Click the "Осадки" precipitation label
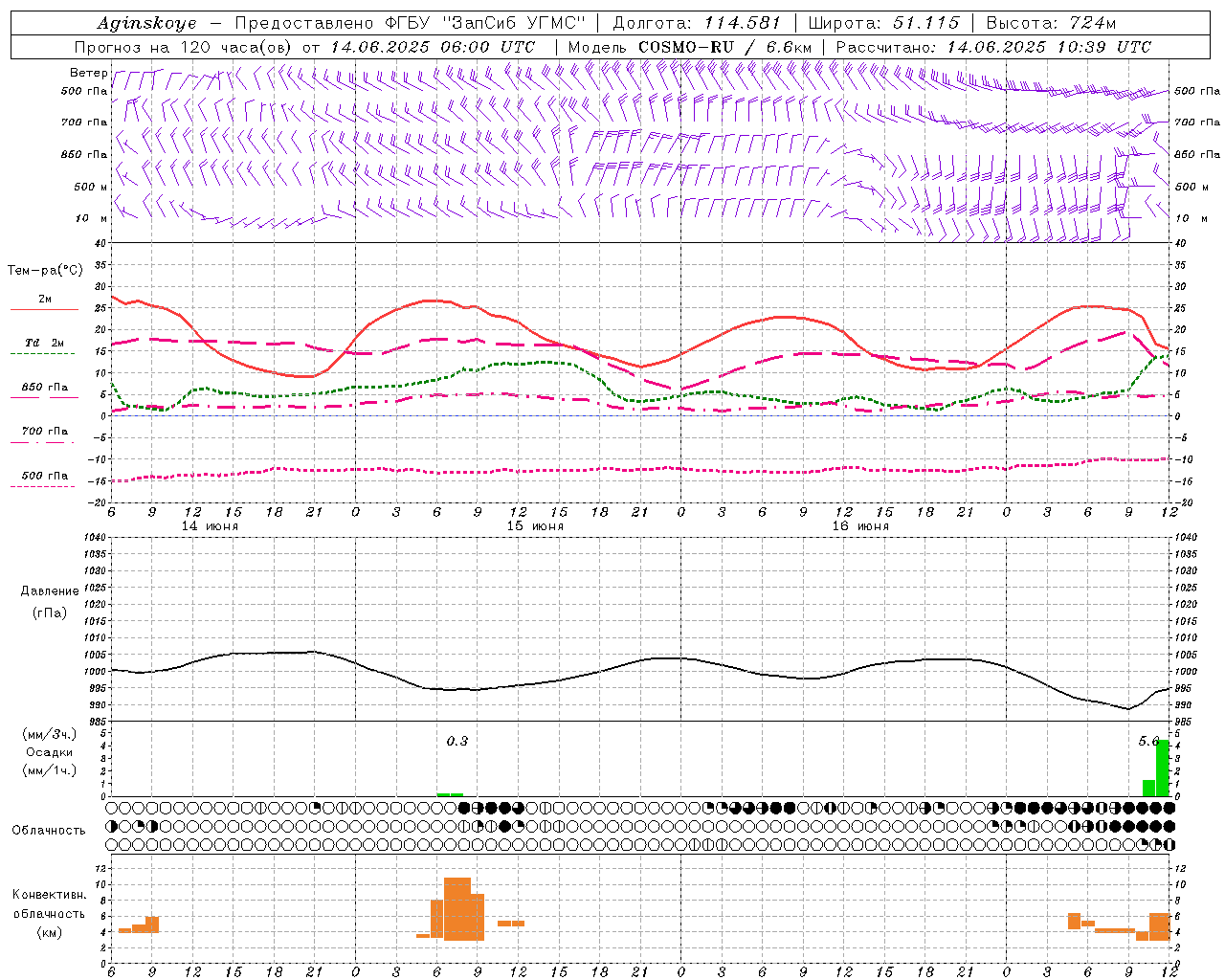This screenshot has height=980, width=1225. (x=49, y=752)
